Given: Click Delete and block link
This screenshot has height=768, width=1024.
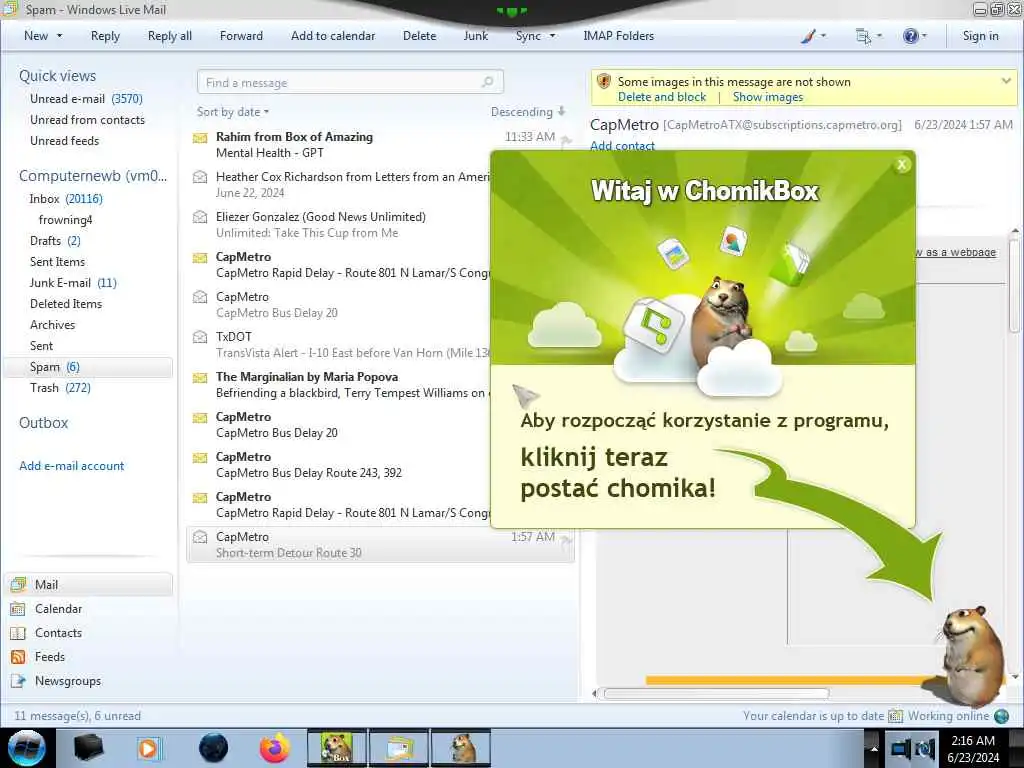Looking at the screenshot, I should coord(662,97).
